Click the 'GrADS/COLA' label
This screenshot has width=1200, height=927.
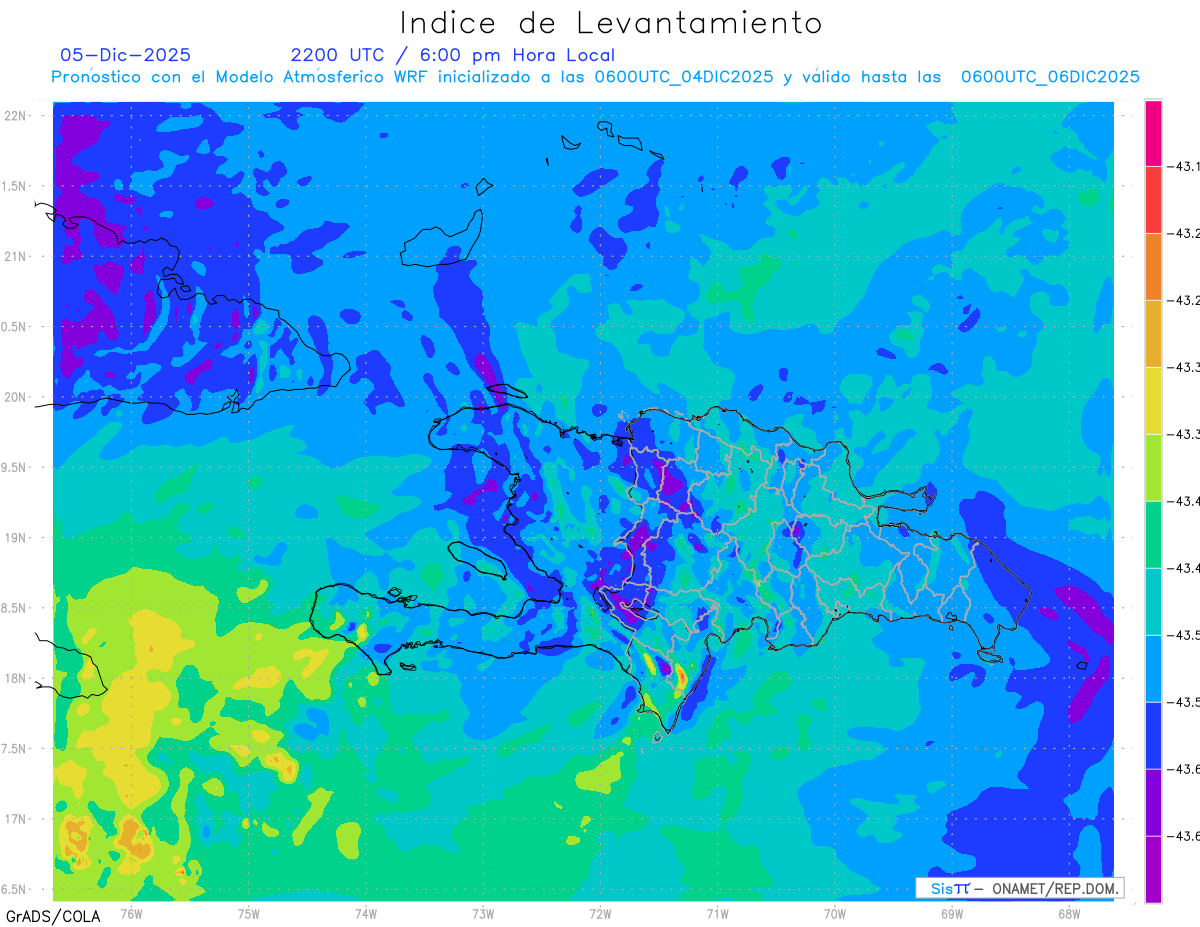[53, 916]
